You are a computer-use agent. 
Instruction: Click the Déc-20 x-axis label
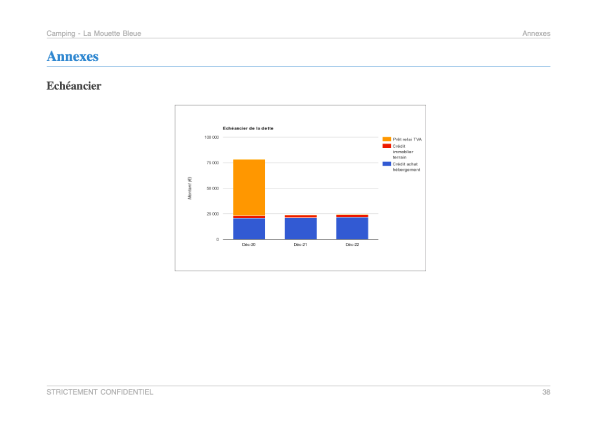[x=249, y=244]
